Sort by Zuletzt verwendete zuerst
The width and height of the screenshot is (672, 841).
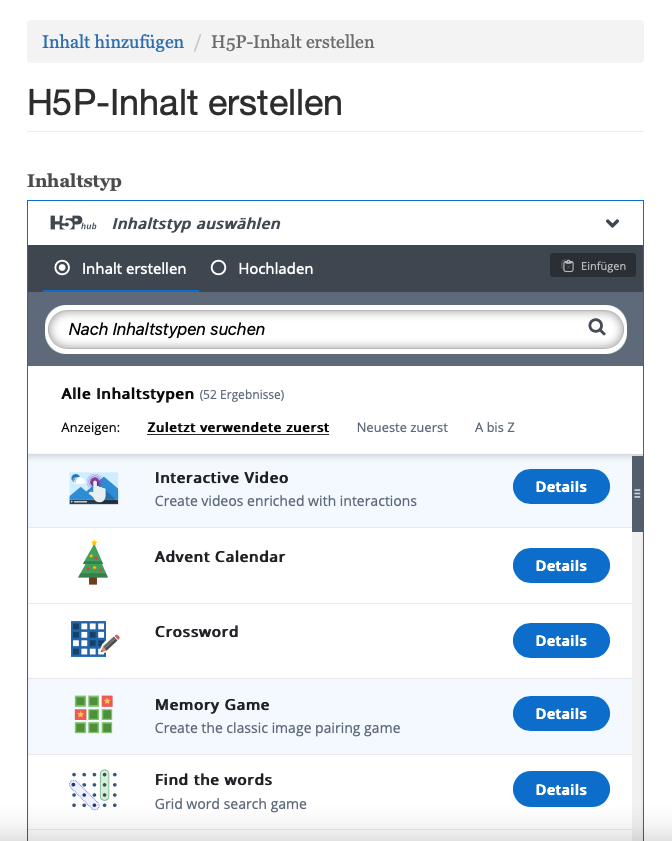coord(238,427)
